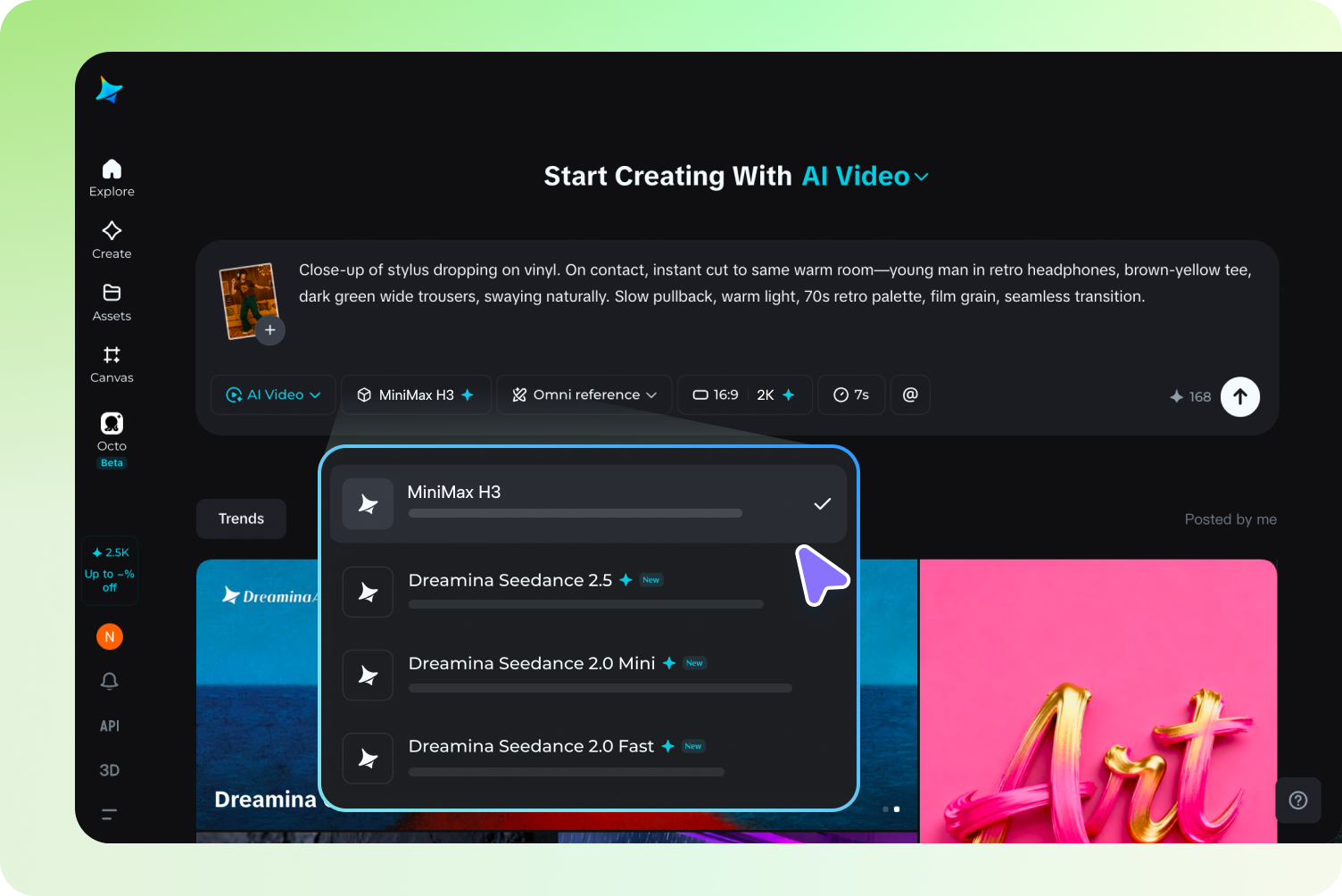Open the API page
The width and height of the screenshot is (1342, 896).
[110, 726]
